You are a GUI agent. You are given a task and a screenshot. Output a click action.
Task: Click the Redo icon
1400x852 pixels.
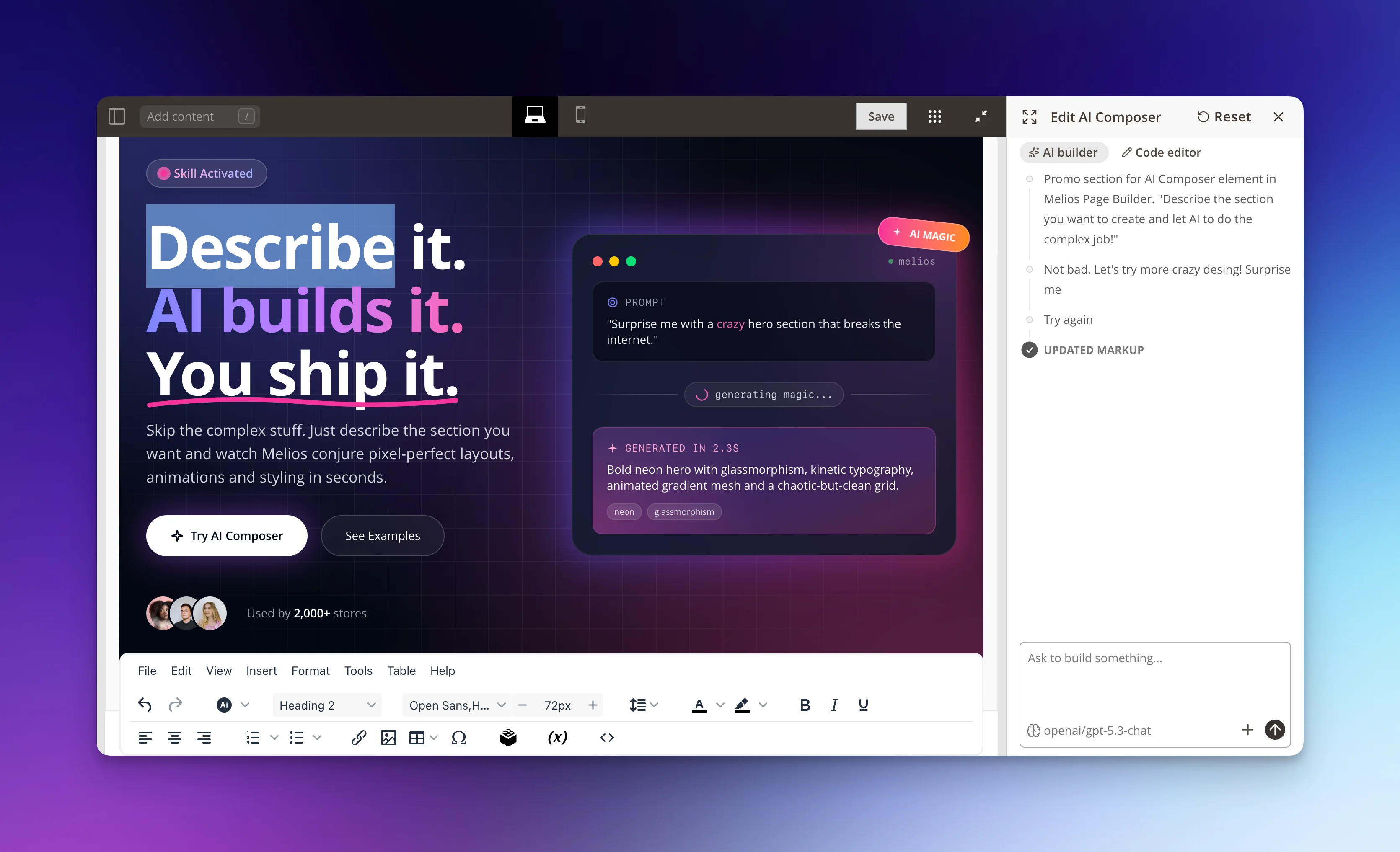(x=176, y=705)
